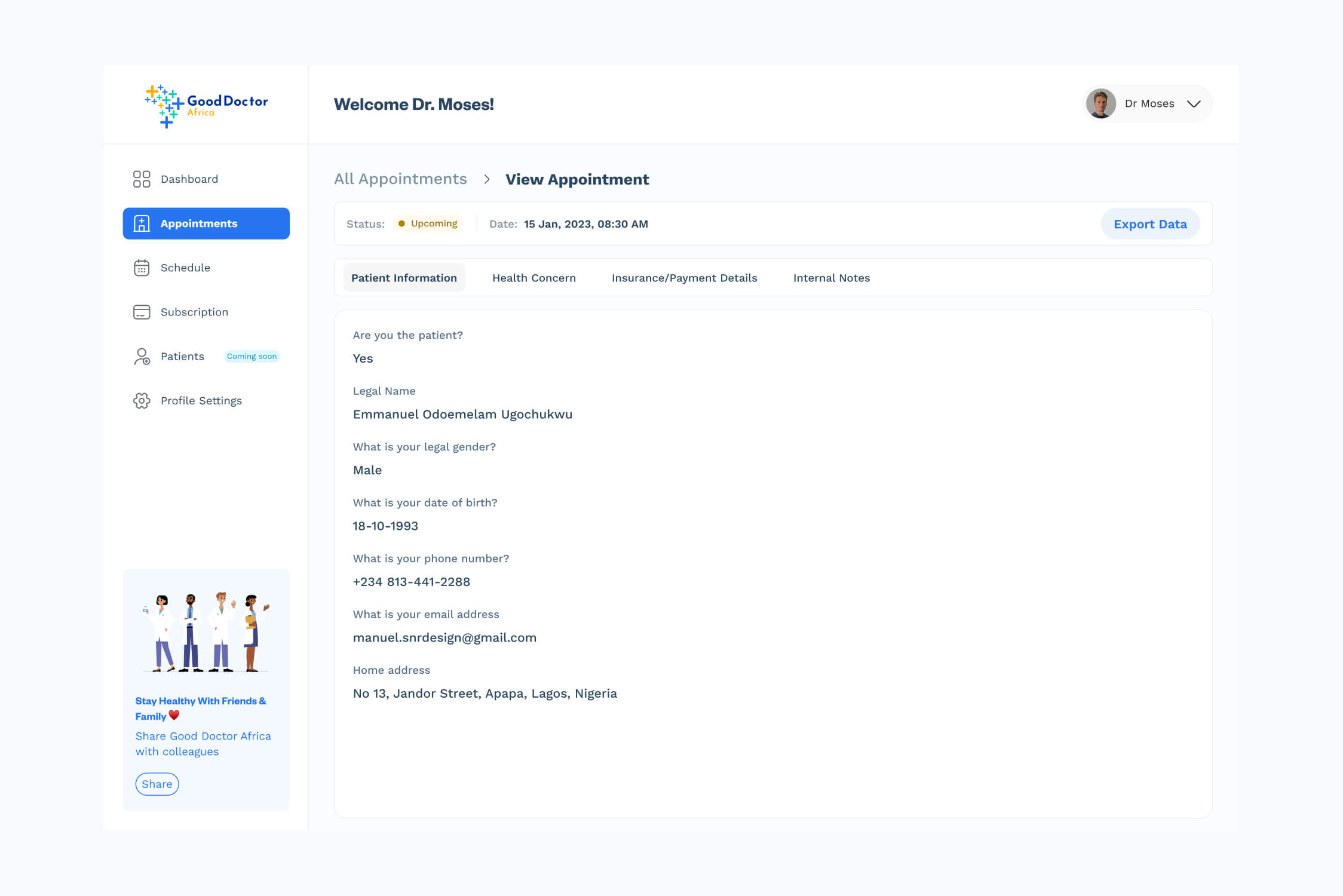Click the Patients person icon
This screenshot has width=1343, height=896.
click(142, 357)
